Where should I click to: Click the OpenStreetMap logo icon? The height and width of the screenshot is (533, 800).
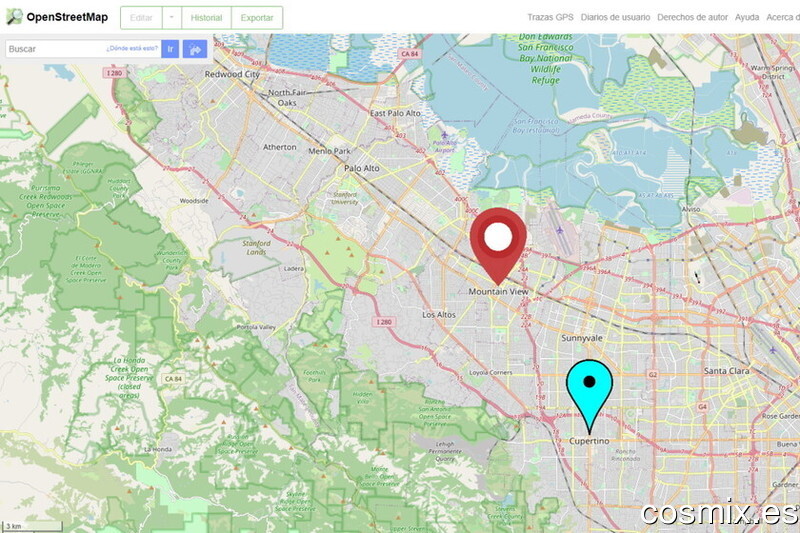14,17
